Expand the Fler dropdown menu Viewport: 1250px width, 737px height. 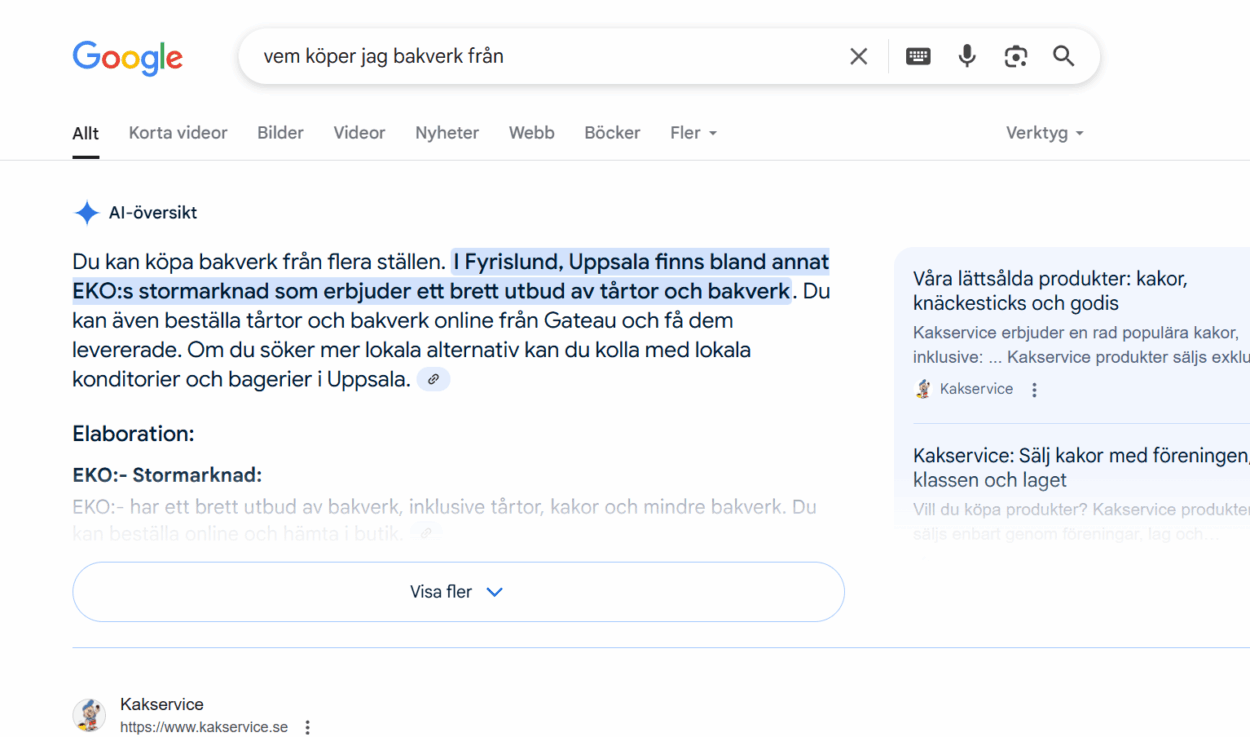(694, 133)
